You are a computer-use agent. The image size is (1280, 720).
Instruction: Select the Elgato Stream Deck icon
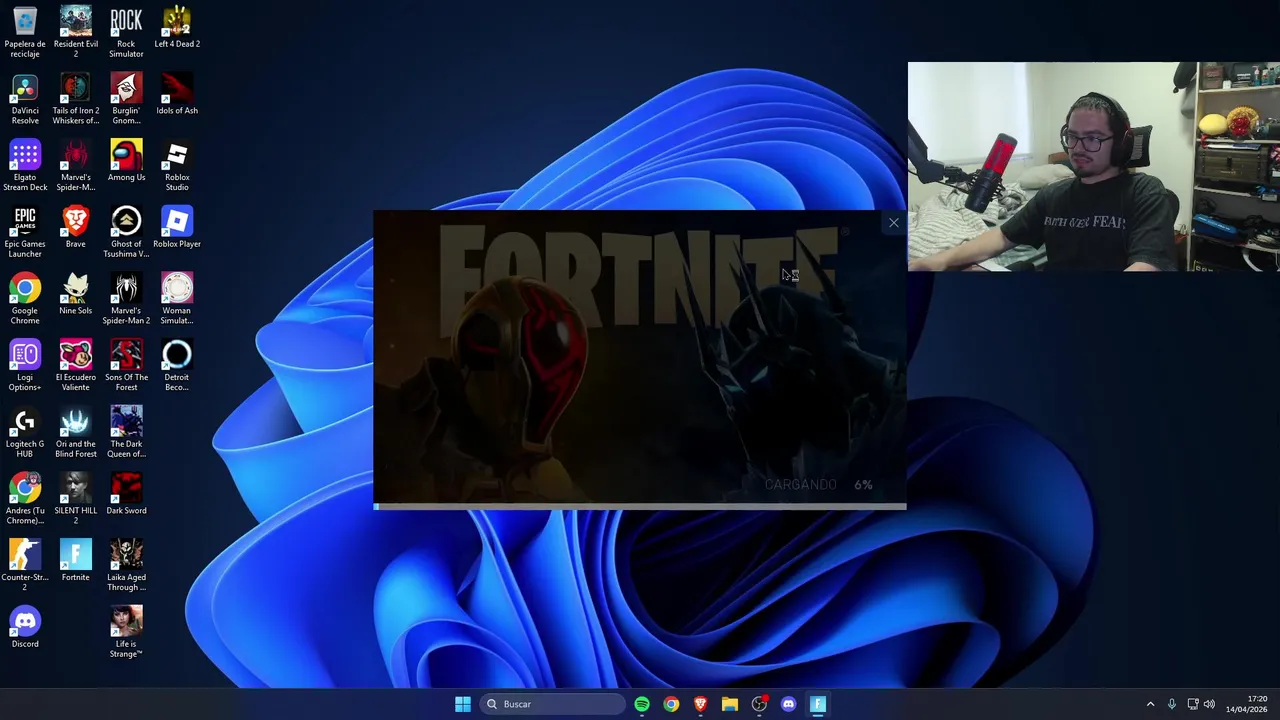[25, 165]
